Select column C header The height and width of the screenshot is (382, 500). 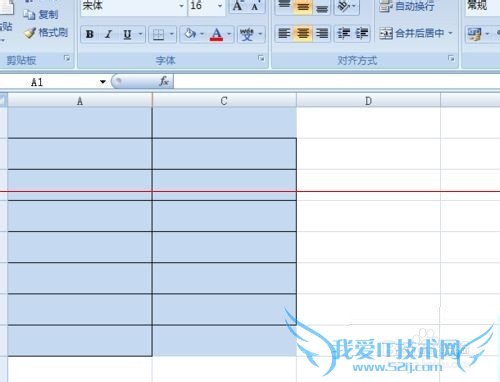(x=224, y=101)
